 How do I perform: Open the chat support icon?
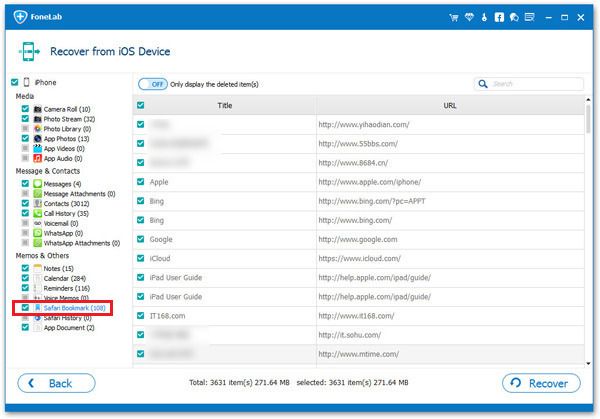click(x=514, y=17)
